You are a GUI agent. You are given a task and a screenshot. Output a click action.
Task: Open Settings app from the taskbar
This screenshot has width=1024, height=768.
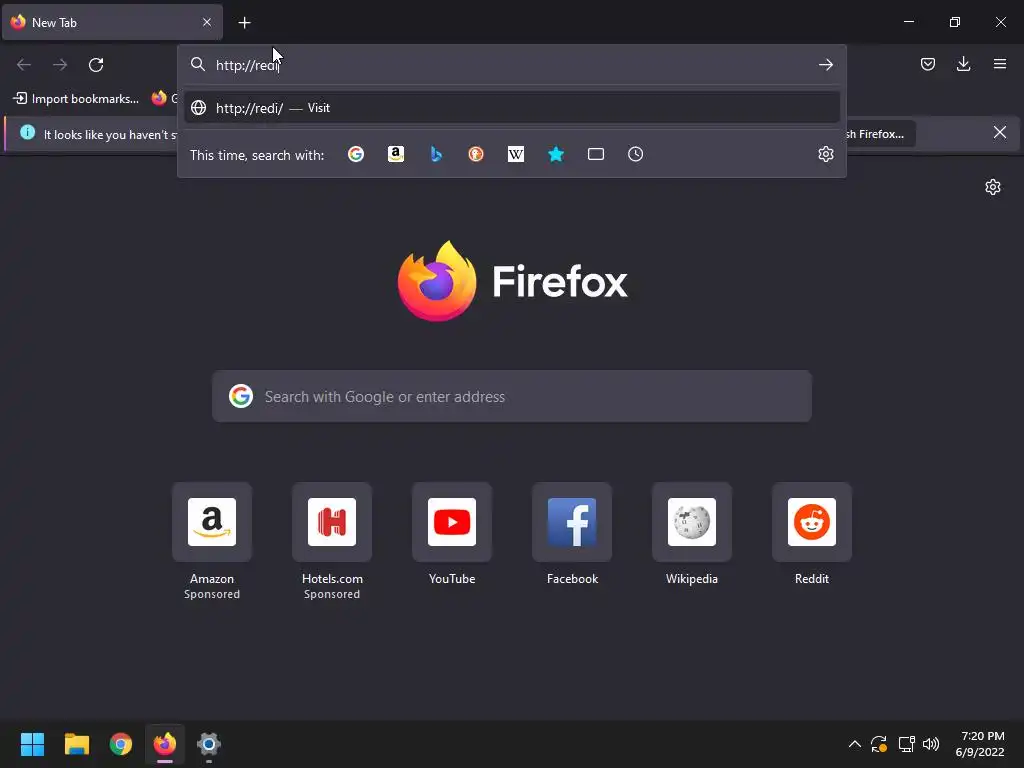click(209, 744)
